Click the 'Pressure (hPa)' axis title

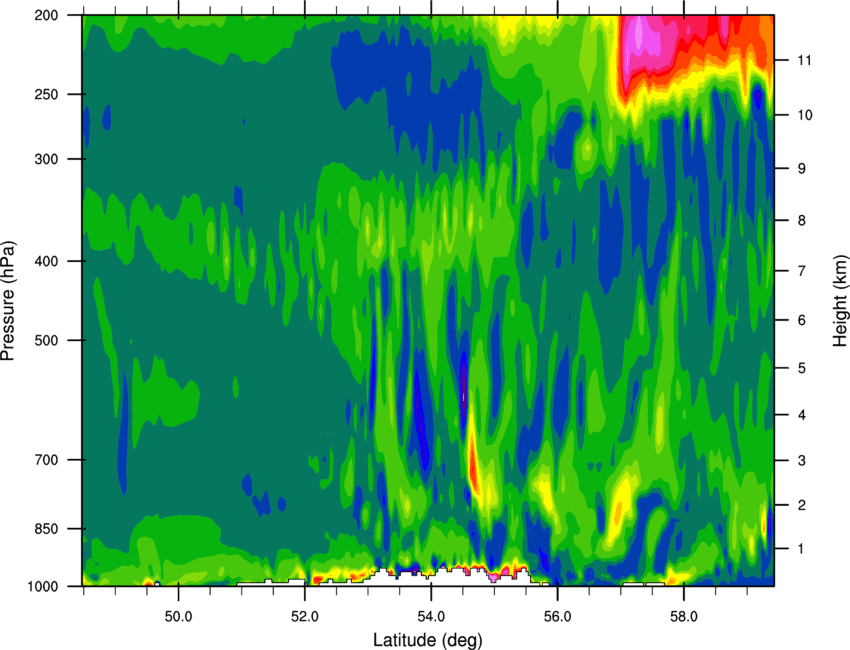pos(8,300)
